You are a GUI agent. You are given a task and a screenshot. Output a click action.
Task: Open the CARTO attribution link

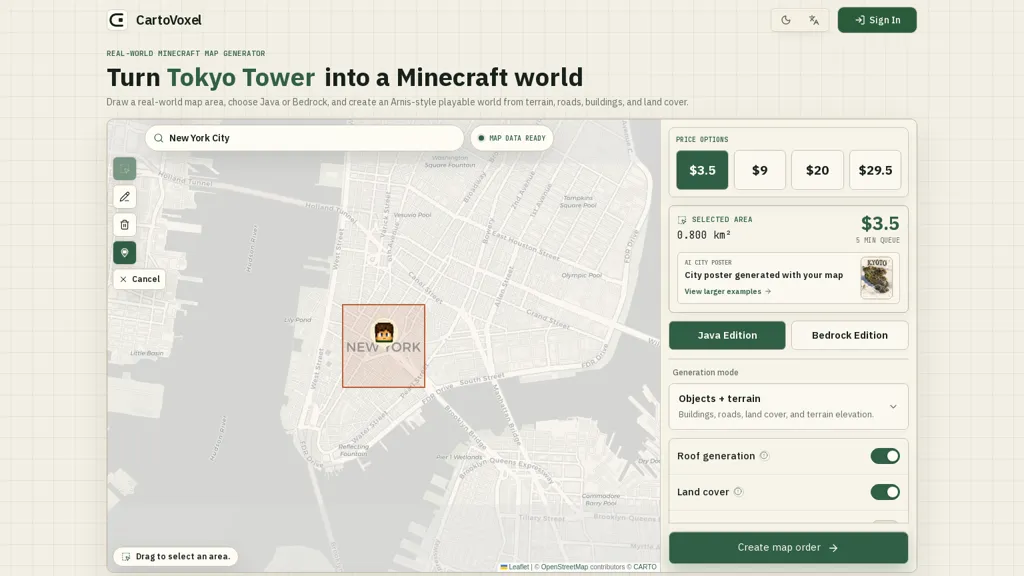tap(645, 567)
